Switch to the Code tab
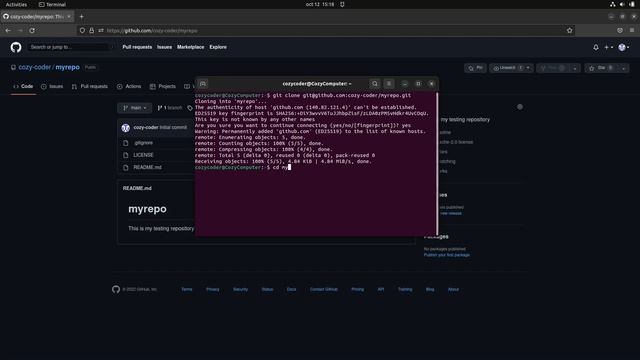 click(x=23, y=87)
